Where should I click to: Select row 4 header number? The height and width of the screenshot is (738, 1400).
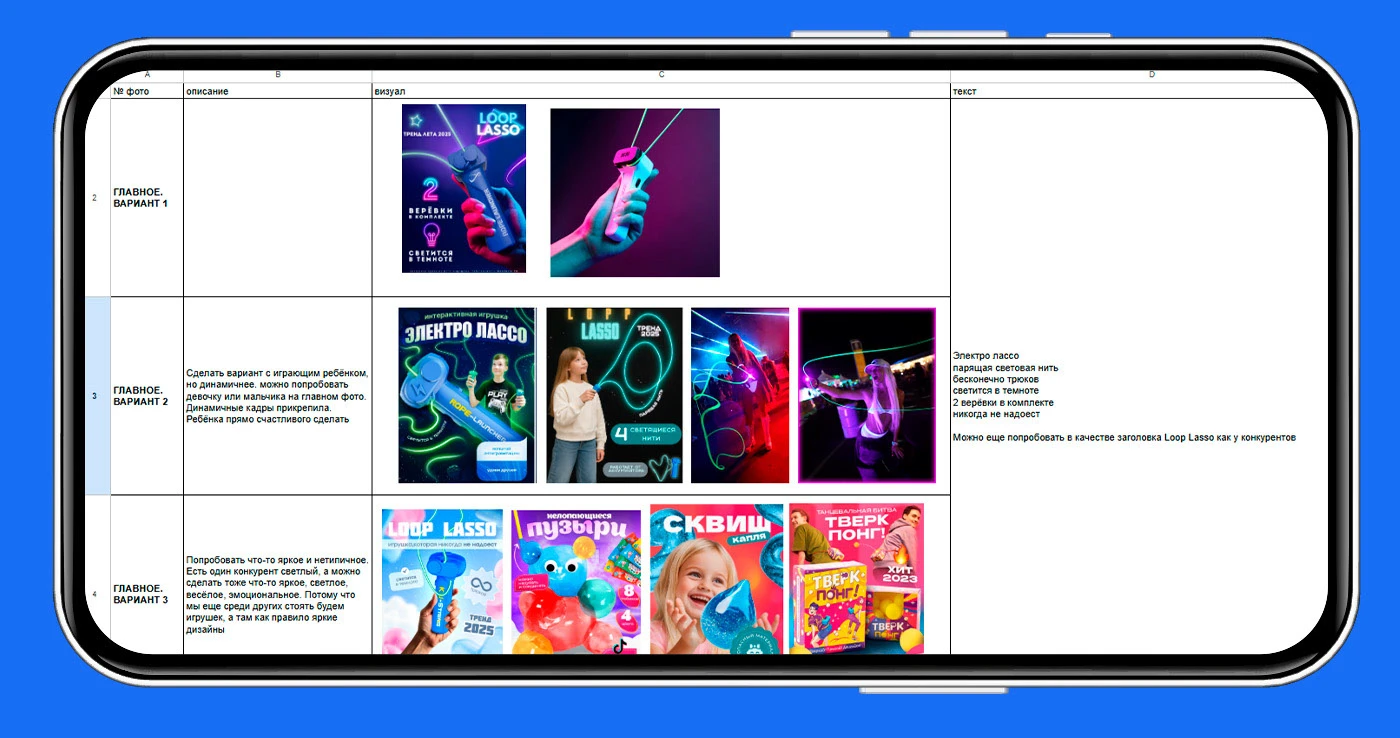(x=95, y=594)
